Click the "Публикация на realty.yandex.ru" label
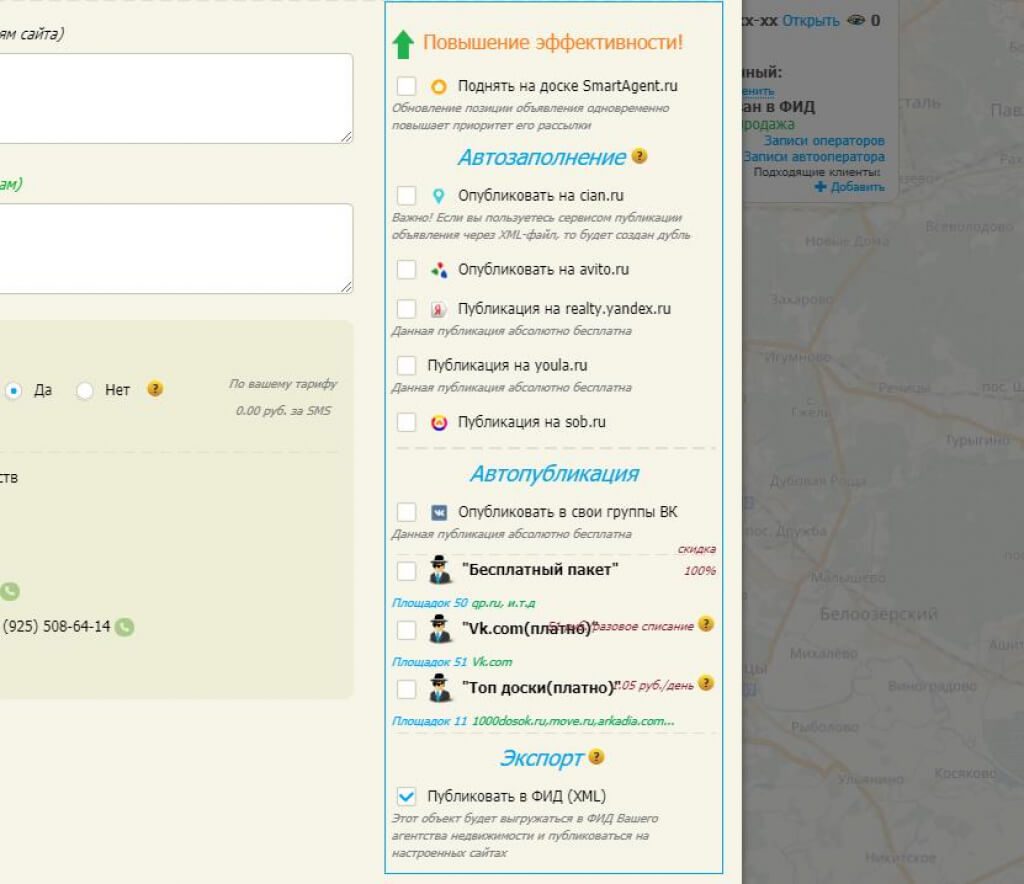The width and height of the screenshot is (1024, 884). point(564,309)
